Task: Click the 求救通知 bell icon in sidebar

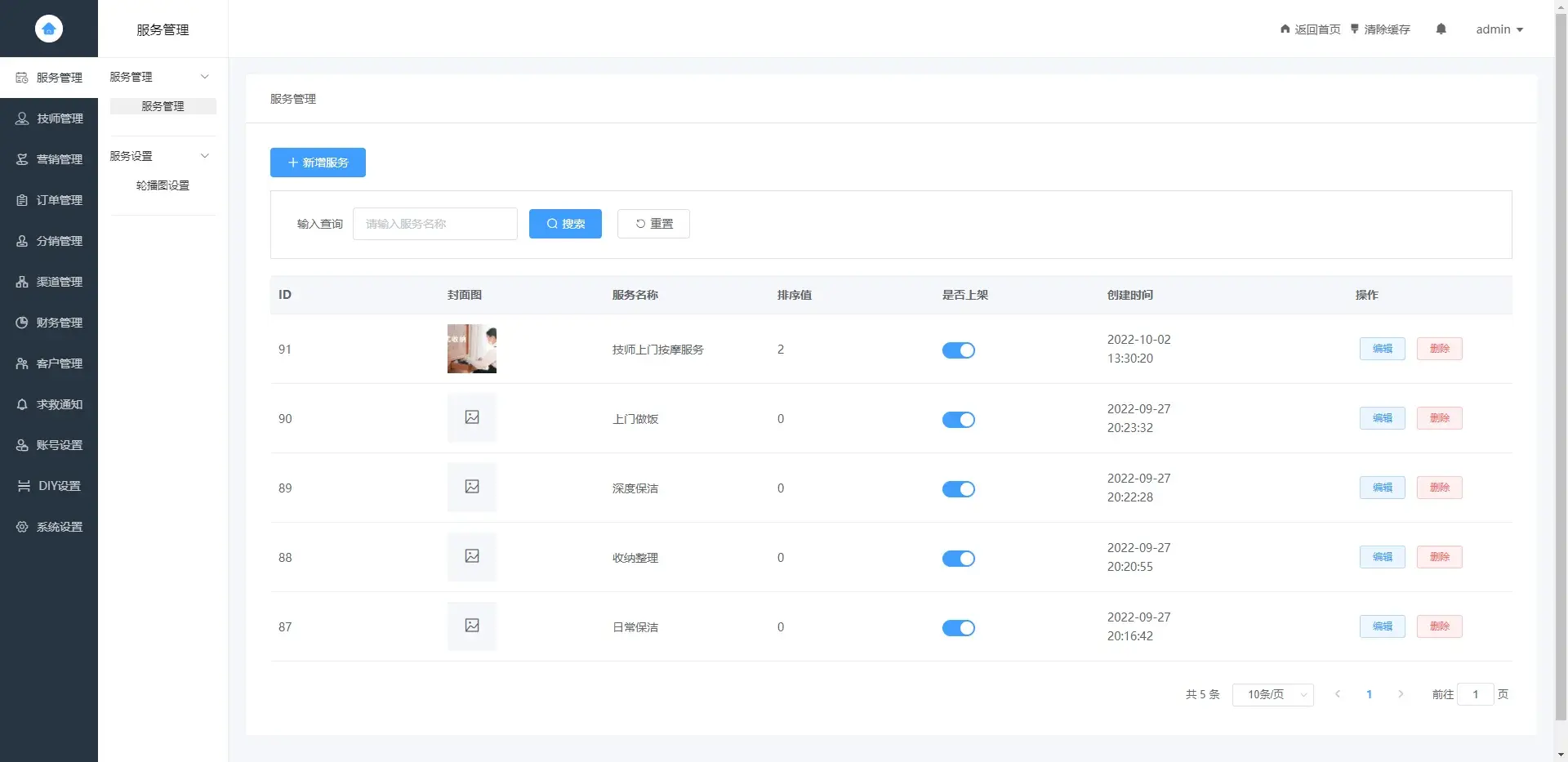Action: [x=22, y=404]
